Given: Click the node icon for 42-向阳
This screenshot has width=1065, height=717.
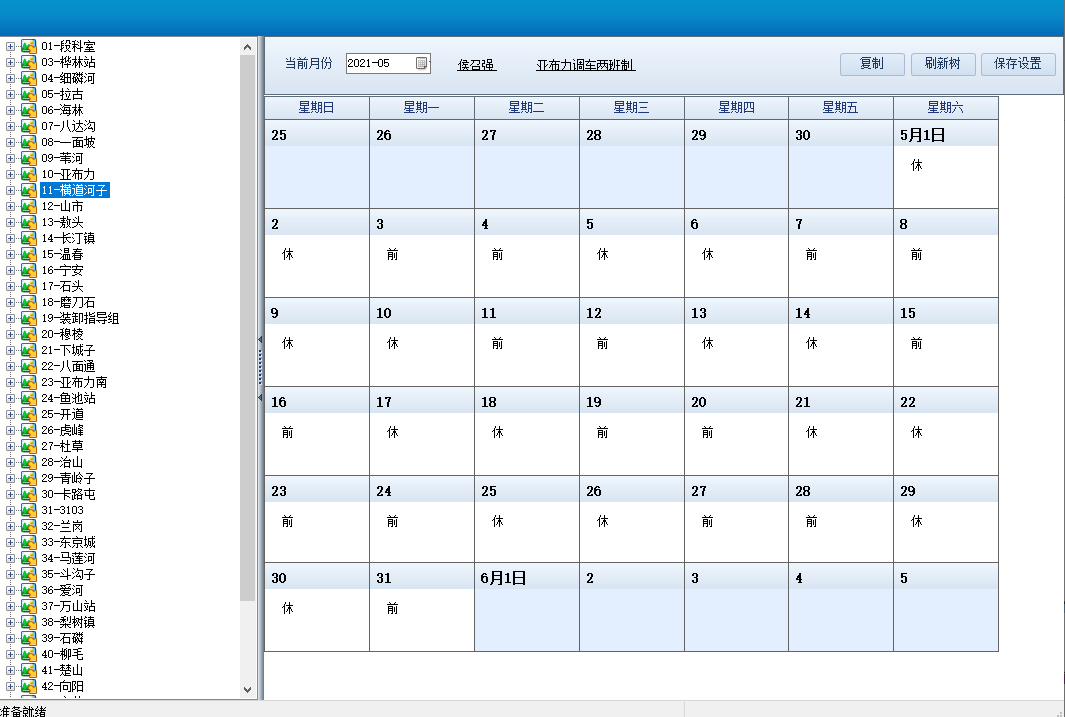Looking at the screenshot, I should 29,686.
